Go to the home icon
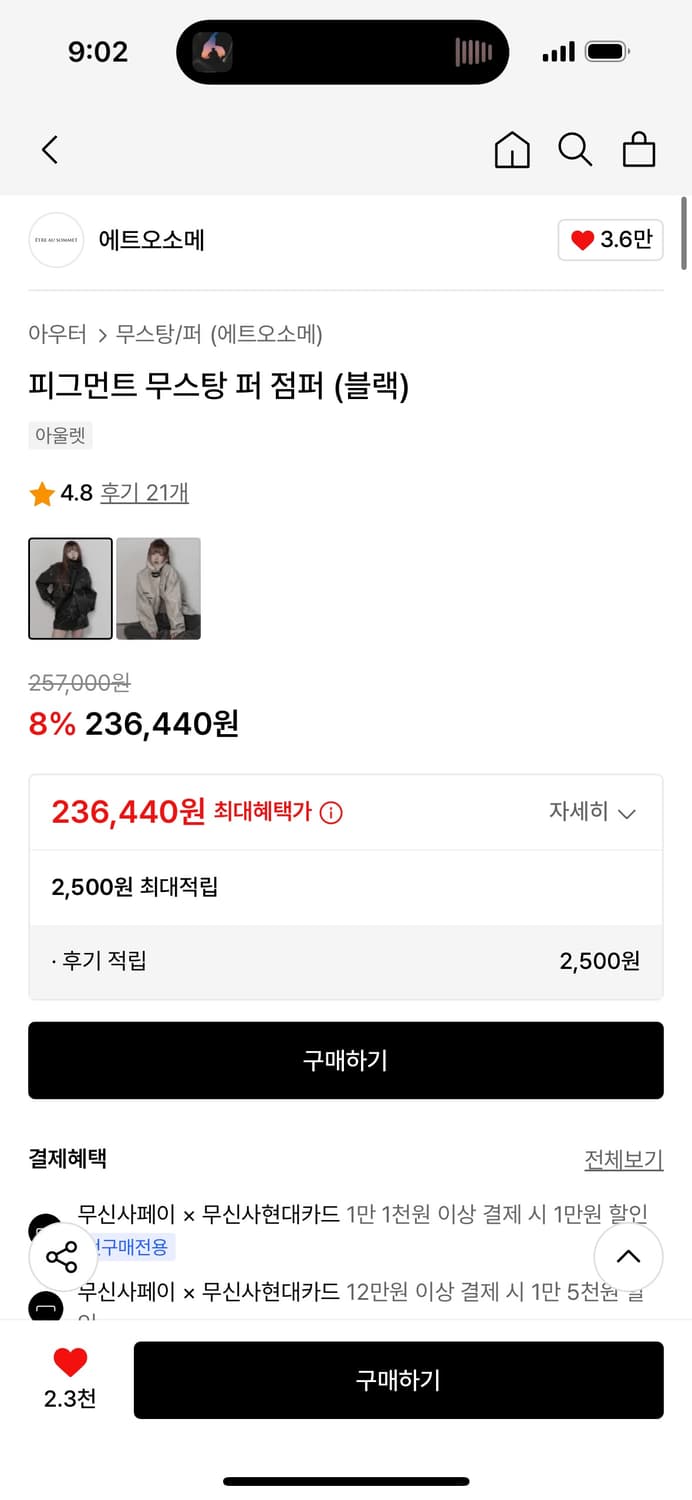 click(x=512, y=150)
